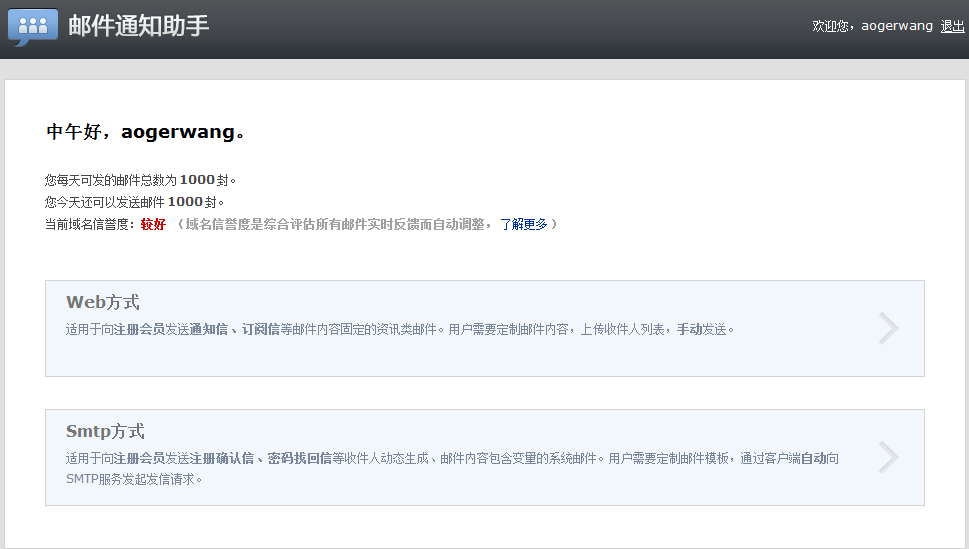This screenshot has width=969, height=549.
Task: Open the 了解更多 link
Action: (x=523, y=224)
